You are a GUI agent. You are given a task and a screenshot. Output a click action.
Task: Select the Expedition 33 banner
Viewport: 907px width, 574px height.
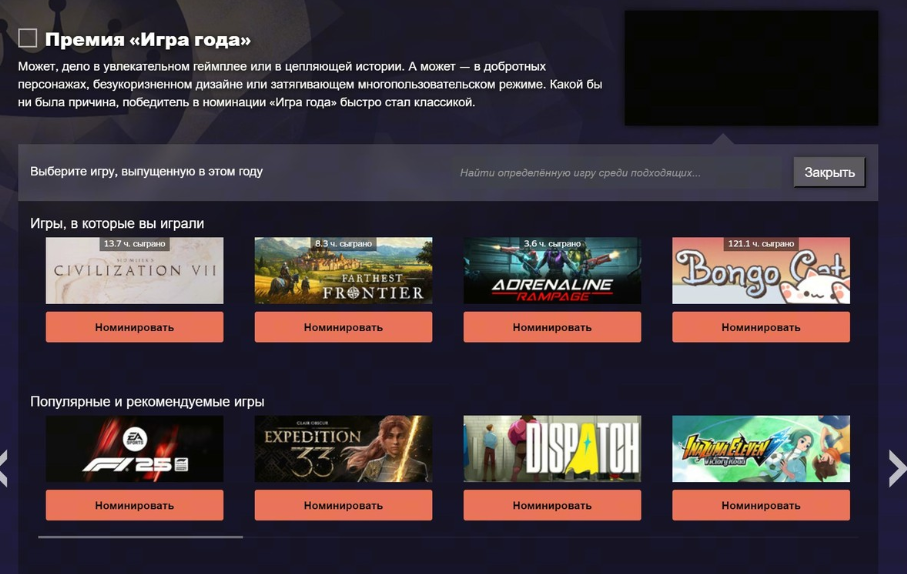coord(343,448)
